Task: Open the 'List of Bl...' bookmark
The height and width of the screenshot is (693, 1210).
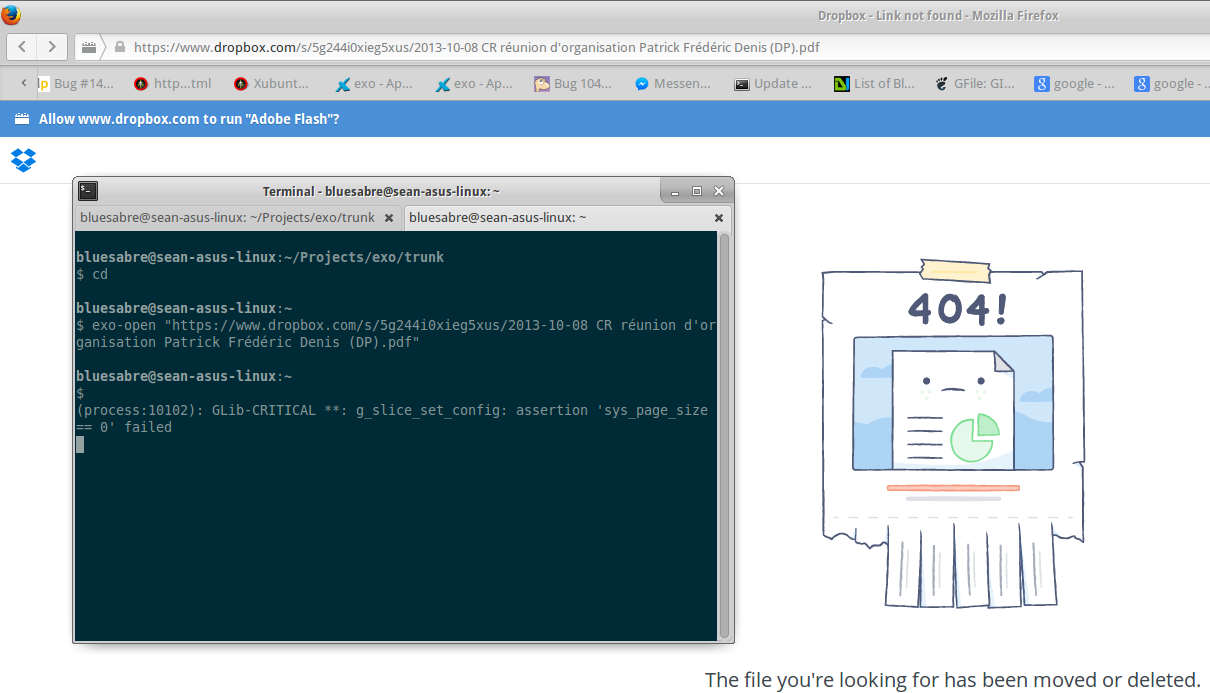Action: tap(873, 84)
